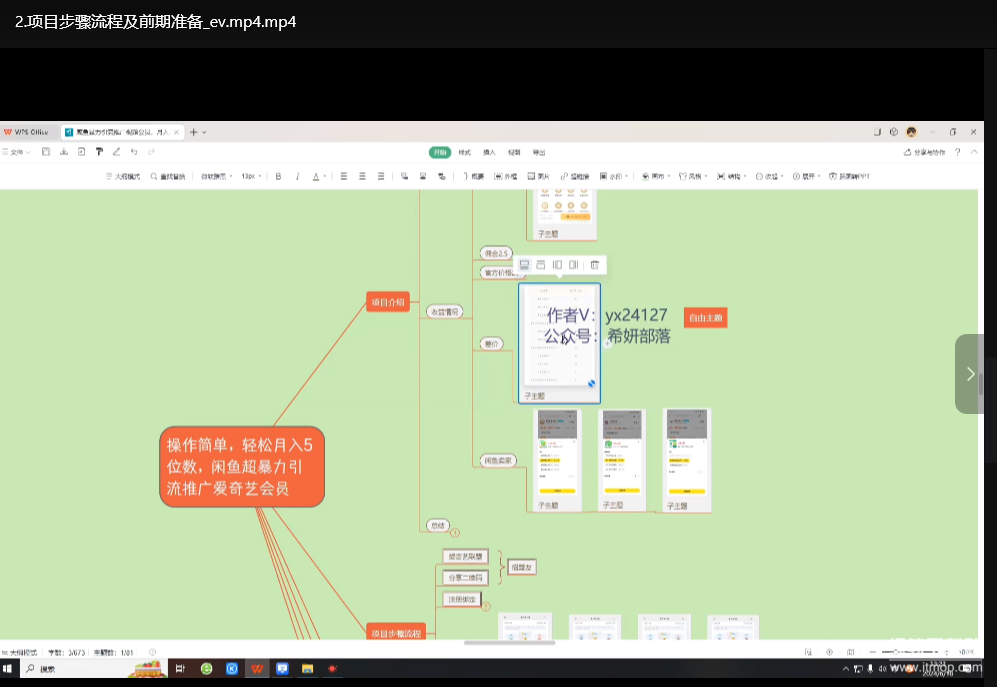Click the Format Painter icon

(x=98, y=152)
